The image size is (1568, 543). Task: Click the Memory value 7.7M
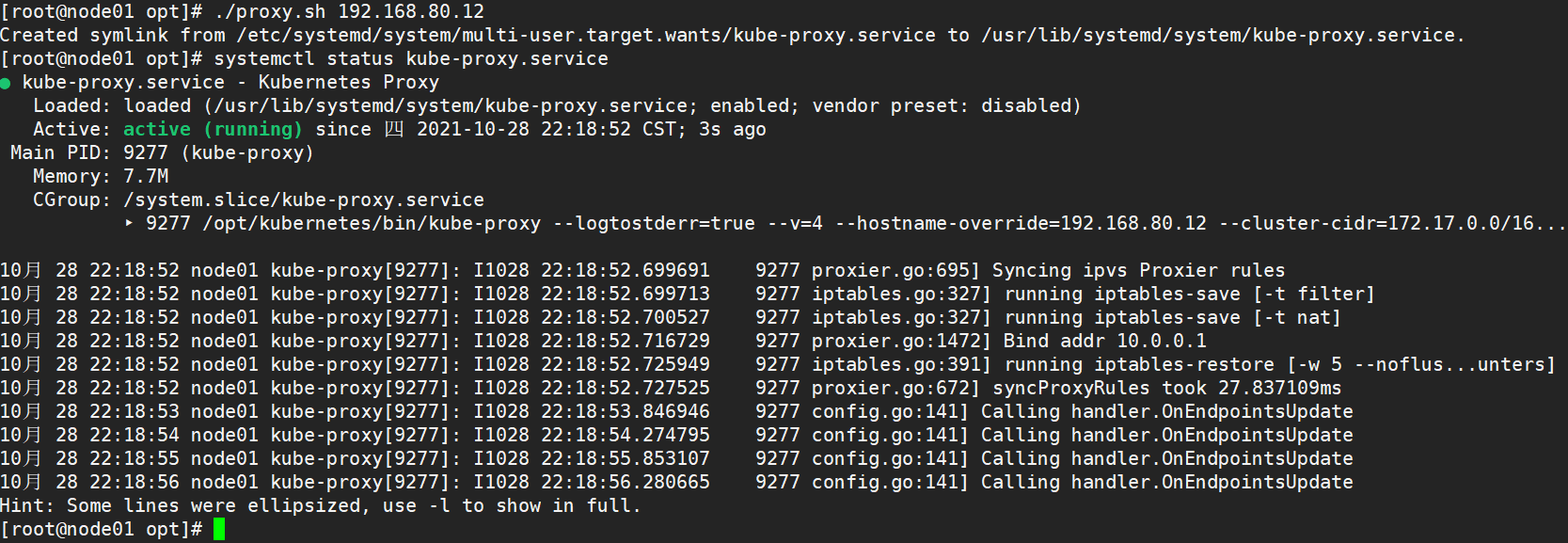(x=146, y=176)
